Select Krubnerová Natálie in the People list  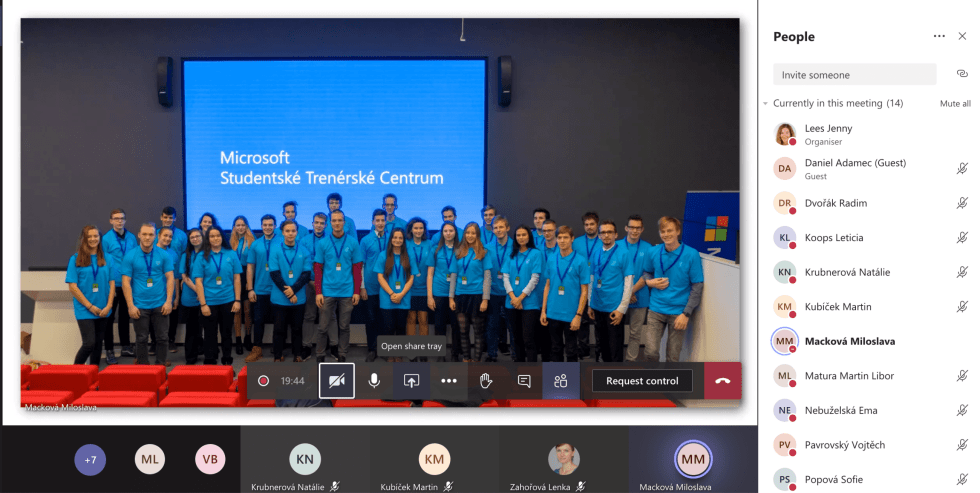(870, 272)
